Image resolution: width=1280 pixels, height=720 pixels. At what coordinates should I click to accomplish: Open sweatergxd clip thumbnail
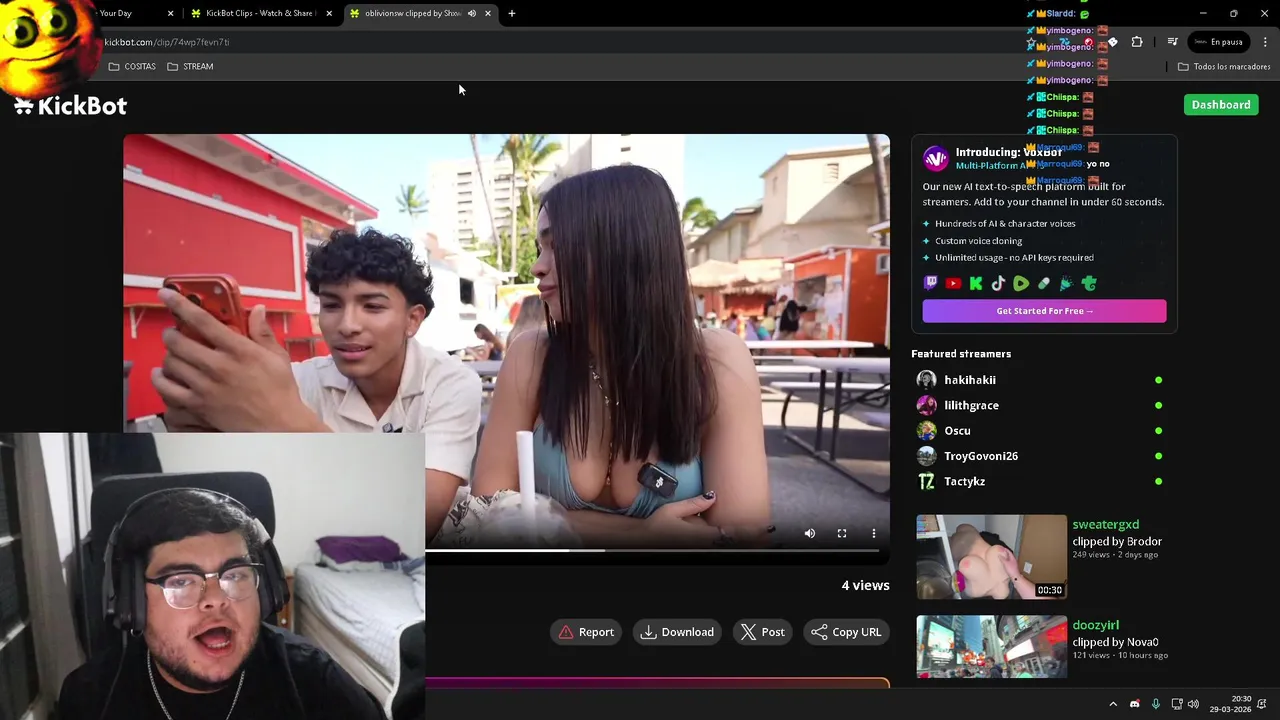991,557
